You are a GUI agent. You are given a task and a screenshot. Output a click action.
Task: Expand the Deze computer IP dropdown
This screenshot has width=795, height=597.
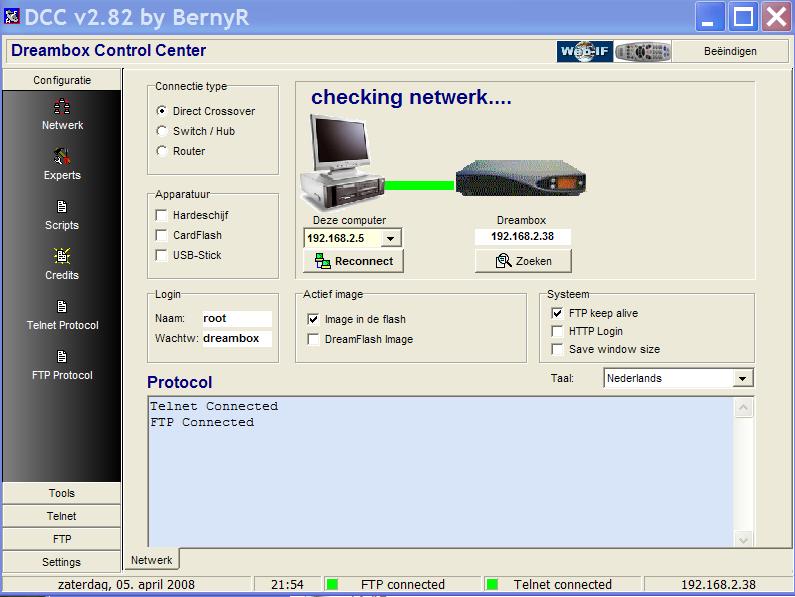tap(390, 238)
